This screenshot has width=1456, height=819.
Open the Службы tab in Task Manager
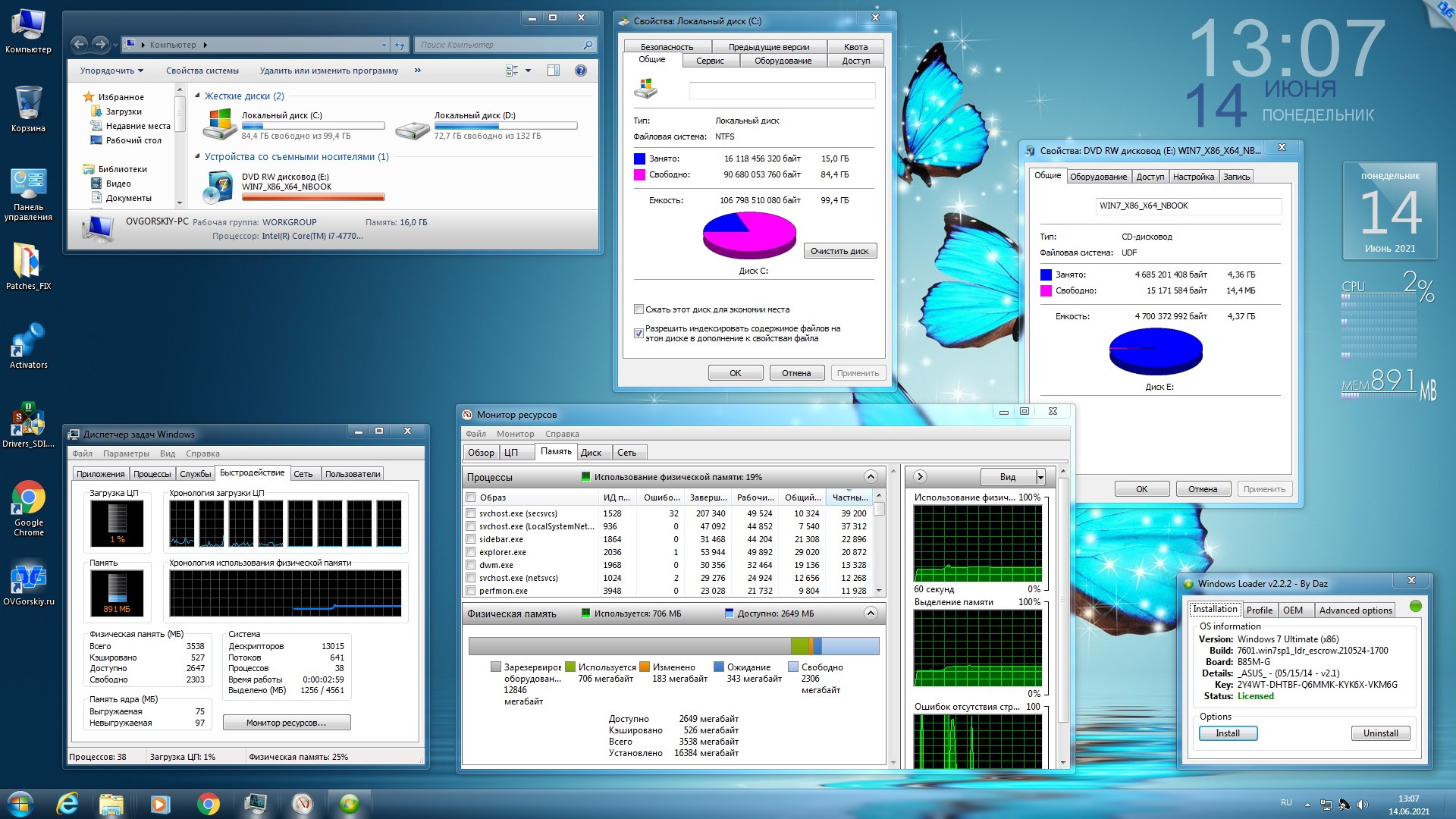point(195,474)
